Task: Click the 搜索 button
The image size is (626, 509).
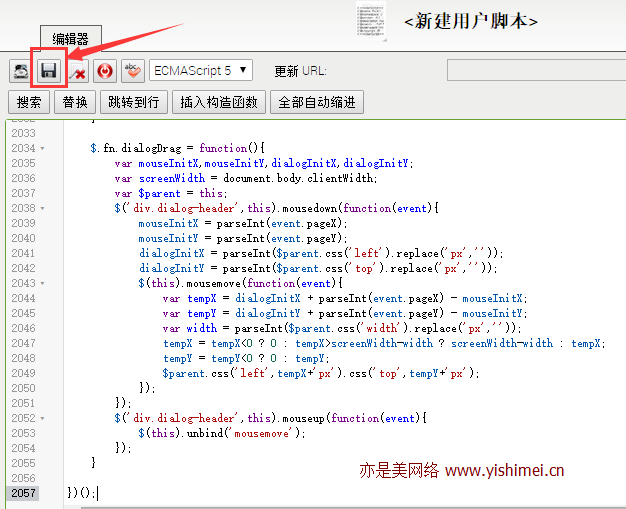Action: 29,102
